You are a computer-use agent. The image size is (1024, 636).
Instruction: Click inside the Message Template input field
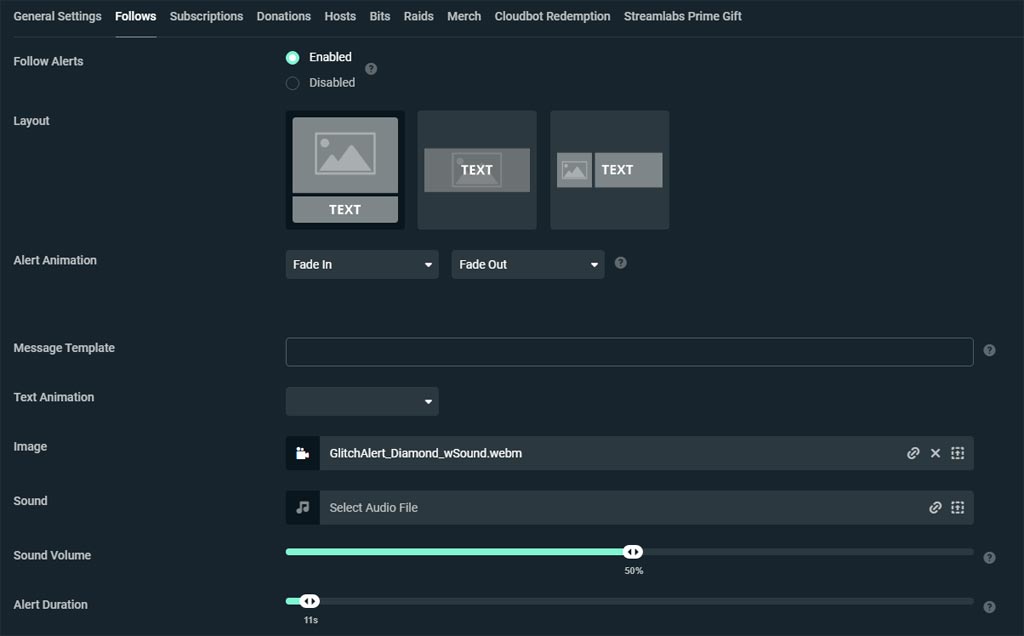point(630,352)
